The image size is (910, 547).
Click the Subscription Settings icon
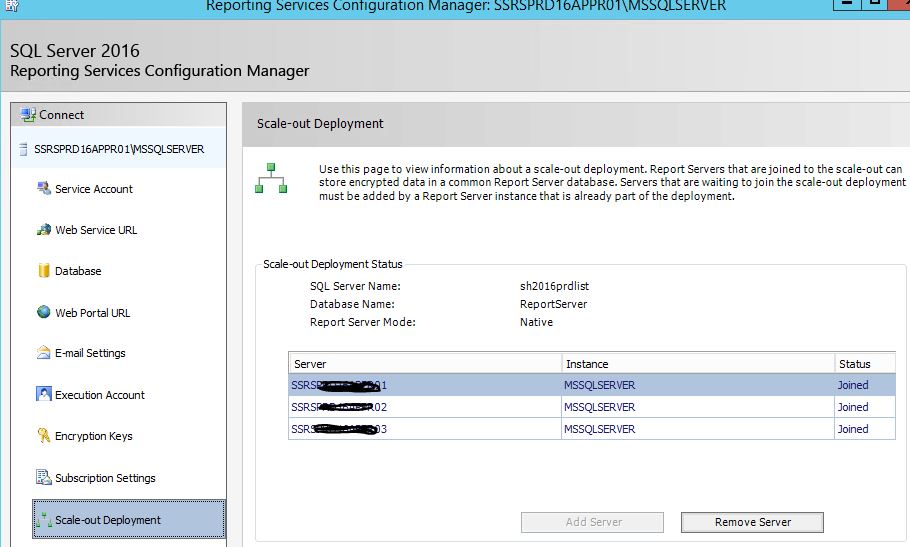pyautogui.click(x=44, y=477)
